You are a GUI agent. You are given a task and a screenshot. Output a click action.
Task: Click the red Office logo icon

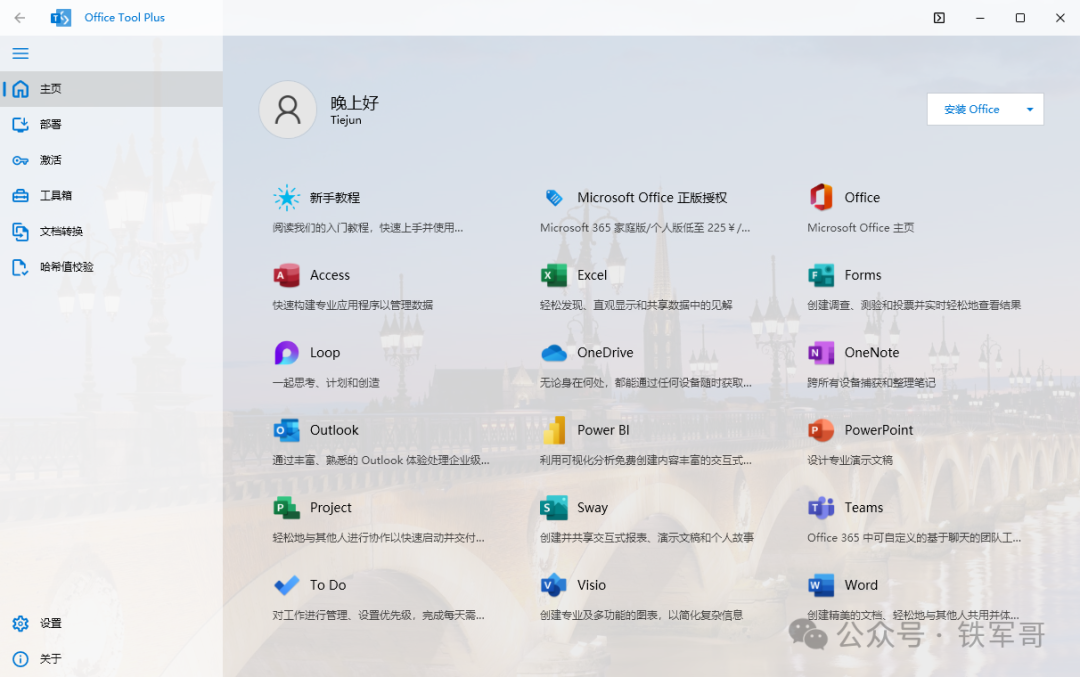pyautogui.click(x=820, y=197)
